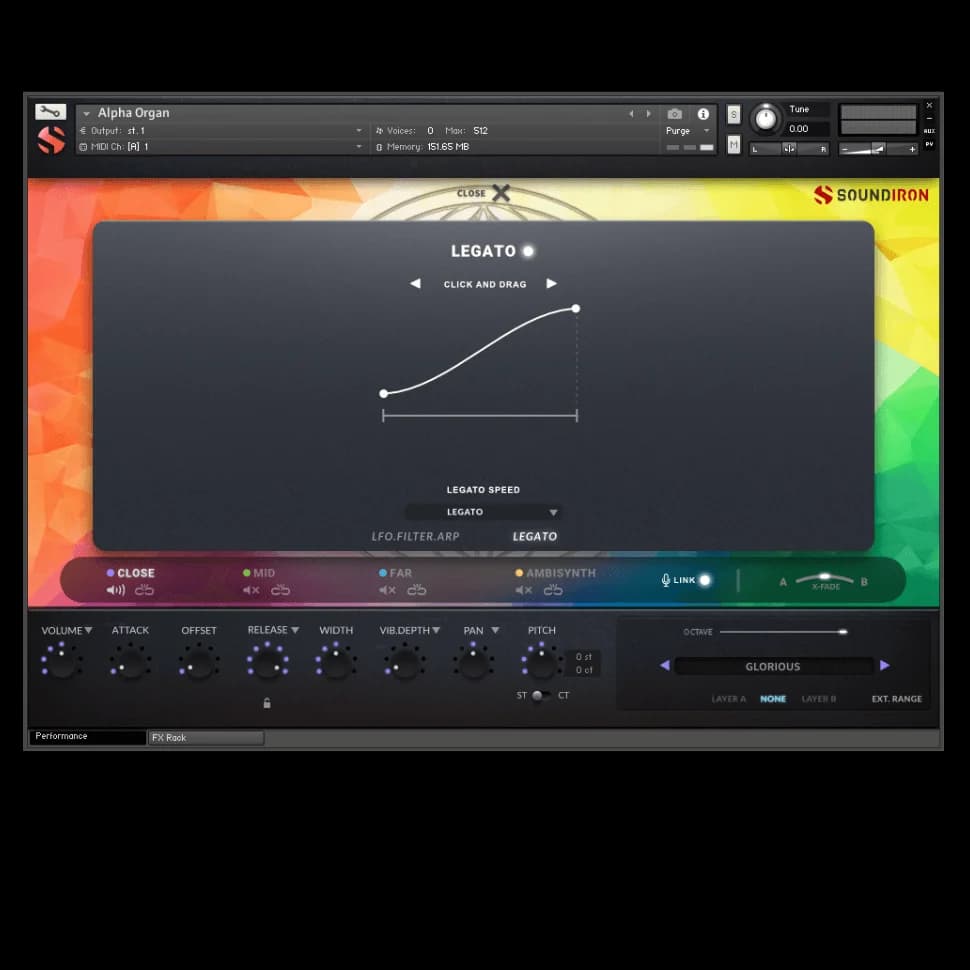
Task: Take a snapshot with the camera icon
Action: coord(675,114)
